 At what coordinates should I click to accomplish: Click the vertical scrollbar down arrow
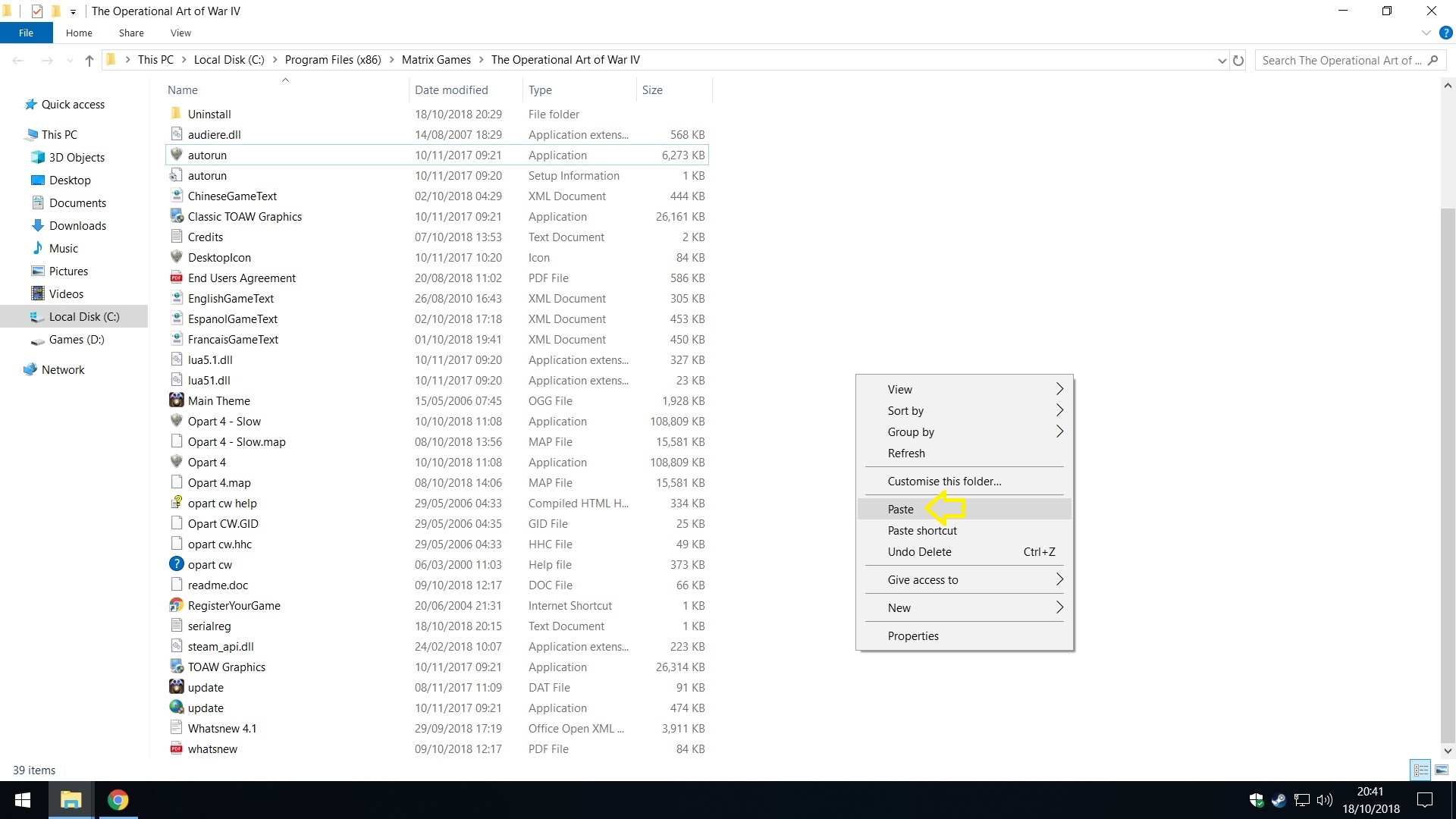pos(1448,751)
